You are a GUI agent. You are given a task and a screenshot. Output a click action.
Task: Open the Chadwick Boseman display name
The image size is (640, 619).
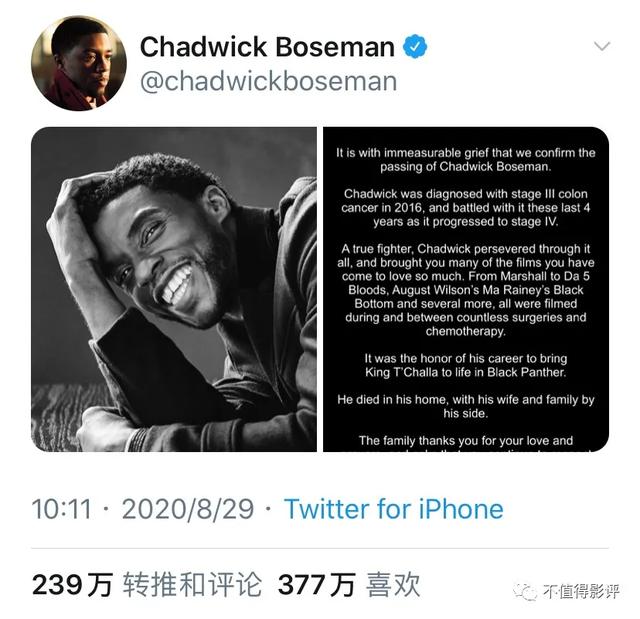(x=267, y=47)
